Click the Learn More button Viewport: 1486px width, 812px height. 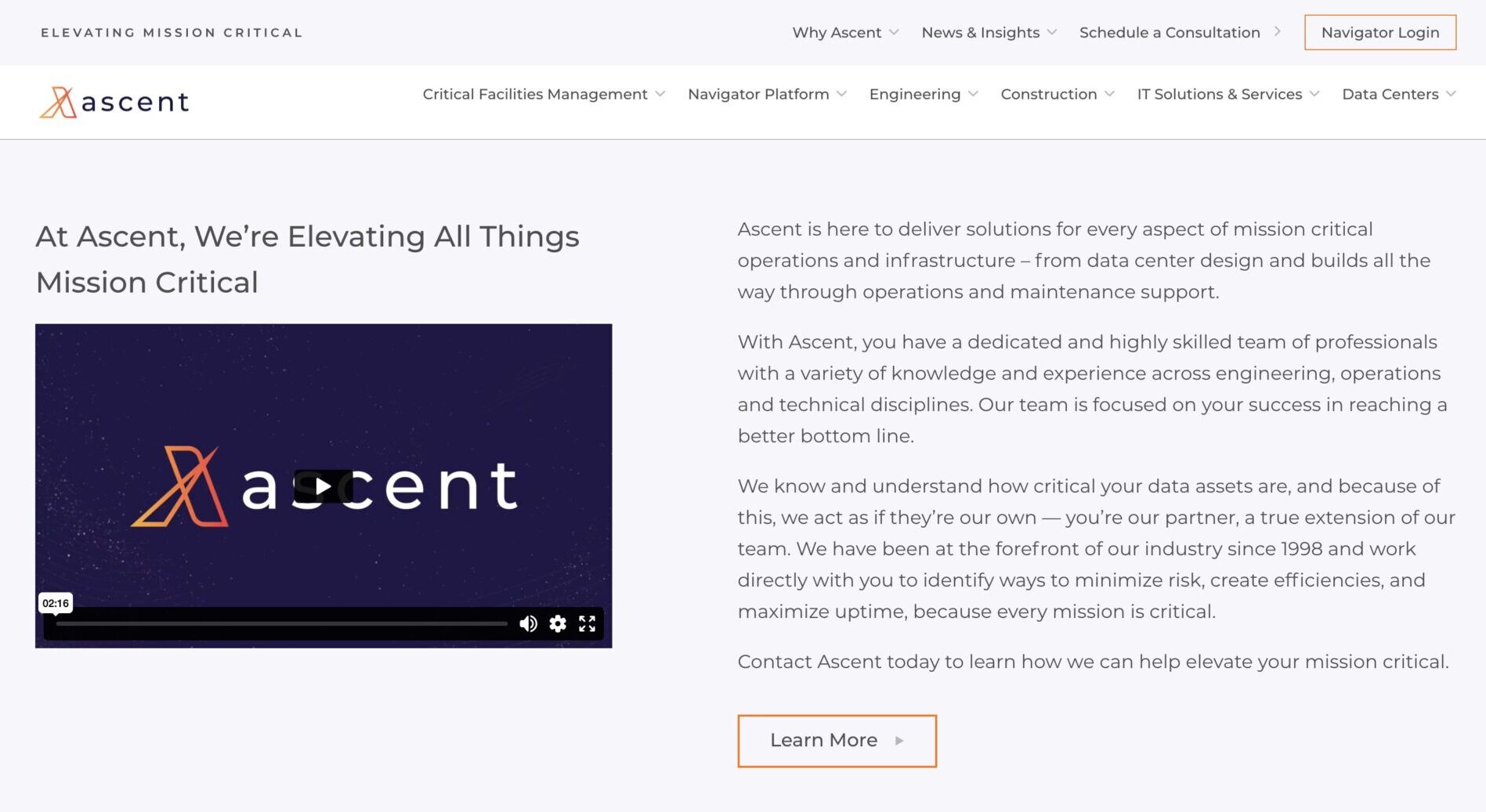837,741
